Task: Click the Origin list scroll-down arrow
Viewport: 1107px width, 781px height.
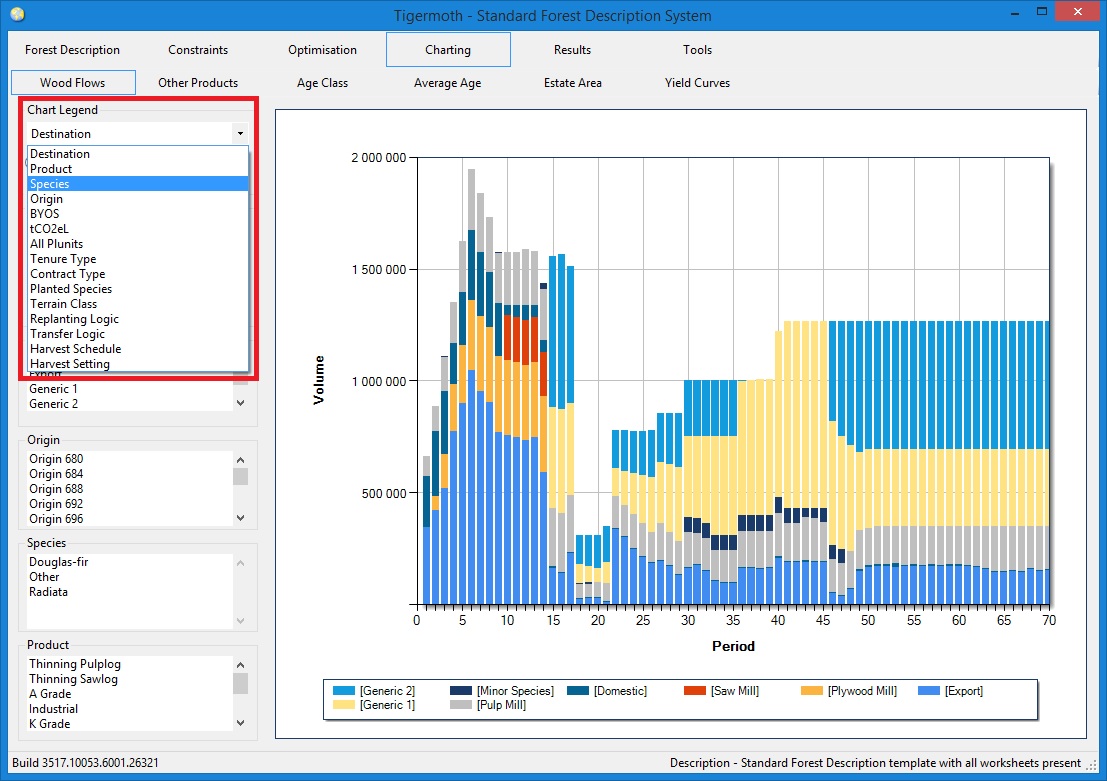Action: click(x=241, y=518)
